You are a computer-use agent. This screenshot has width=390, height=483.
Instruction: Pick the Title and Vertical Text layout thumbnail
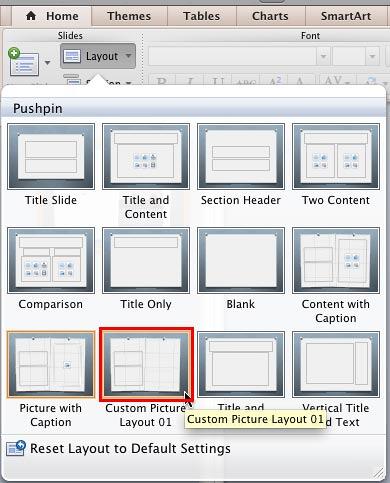241,364
